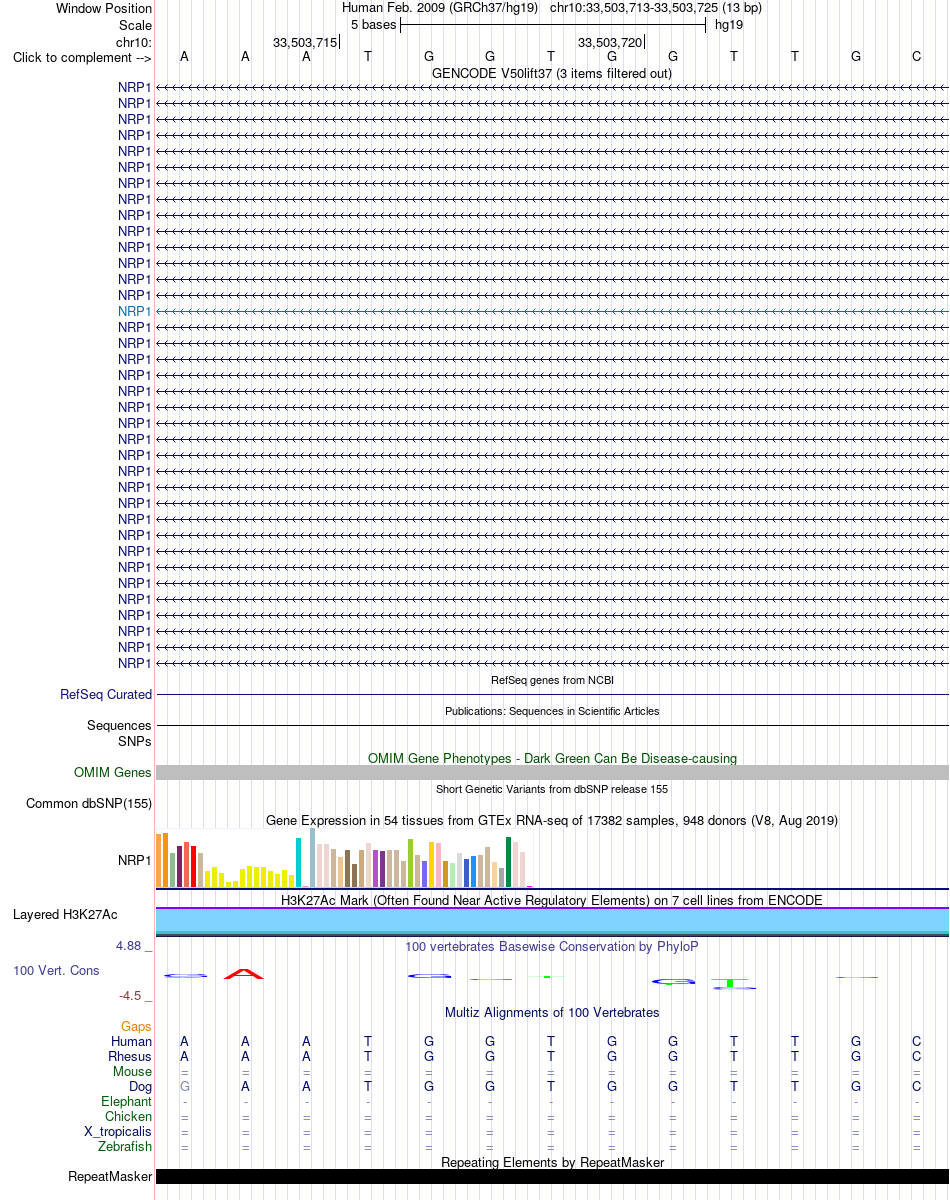
Task: Click the Chicken species label
Action: (x=128, y=1116)
